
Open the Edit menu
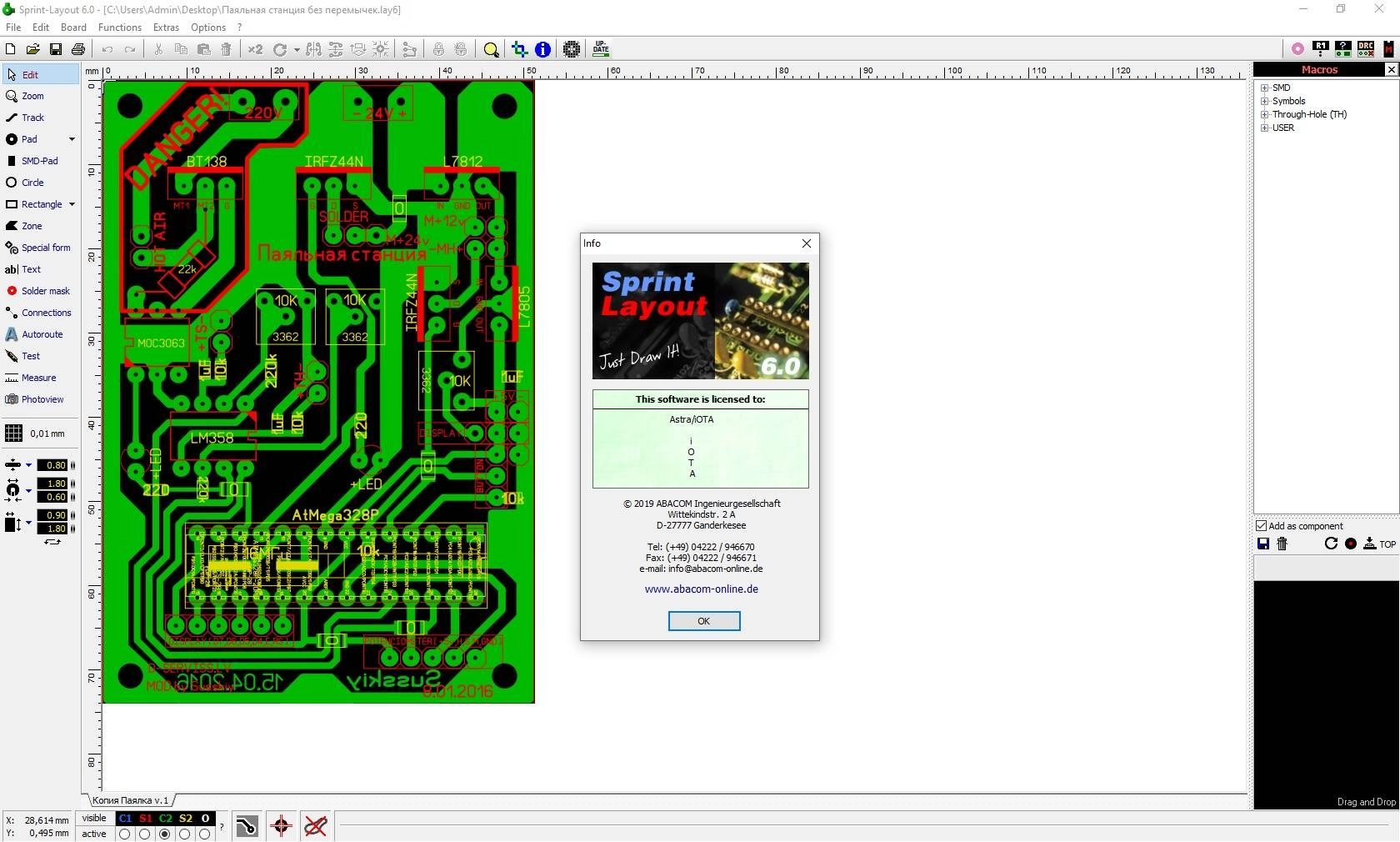(x=41, y=27)
